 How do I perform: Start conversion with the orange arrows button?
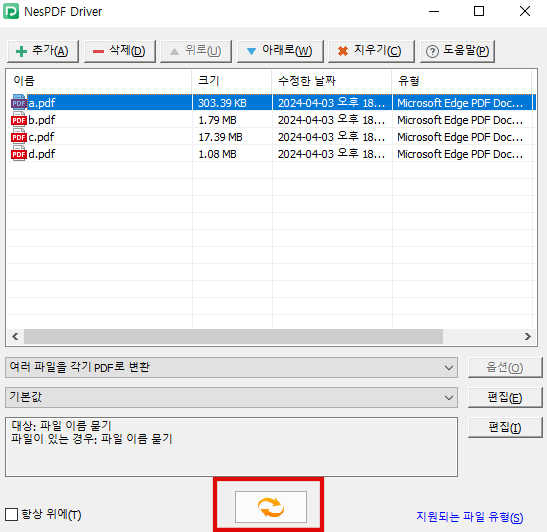pyautogui.click(x=271, y=507)
